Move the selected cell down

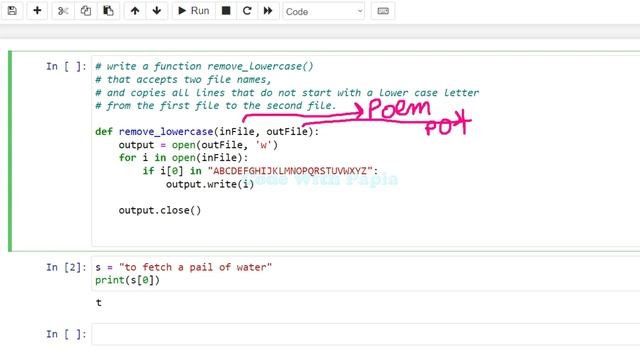[x=157, y=11]
